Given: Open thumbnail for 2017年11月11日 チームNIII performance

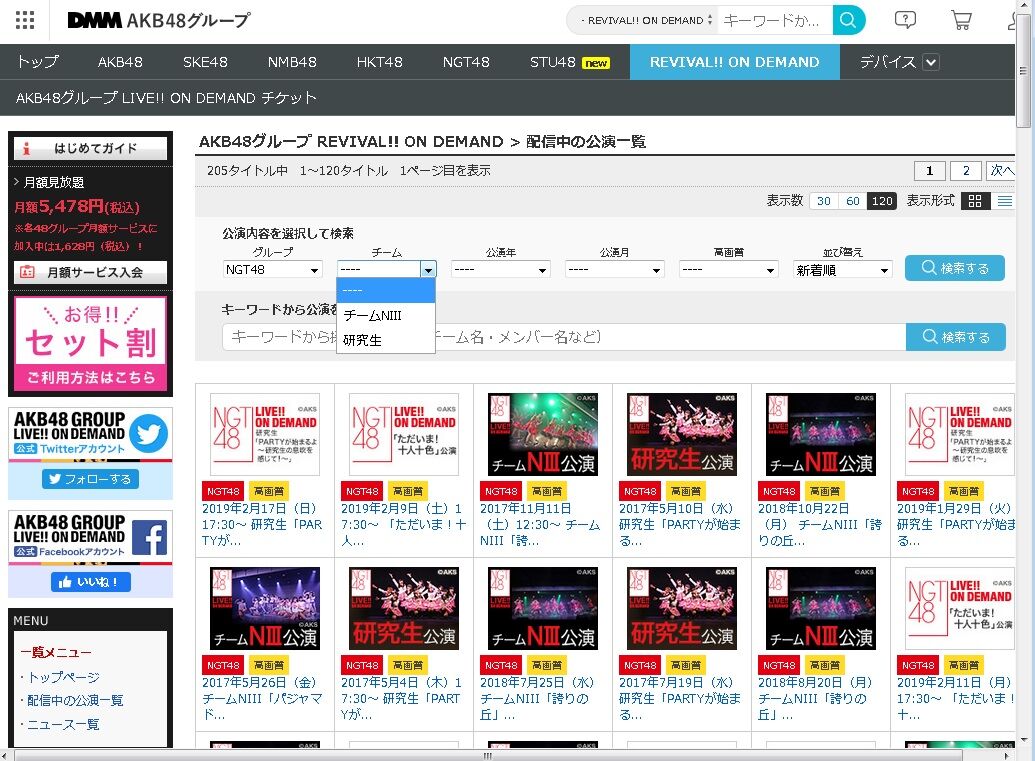Looking at the screenshot, I should pyautogui.click(x=543, y=434).
